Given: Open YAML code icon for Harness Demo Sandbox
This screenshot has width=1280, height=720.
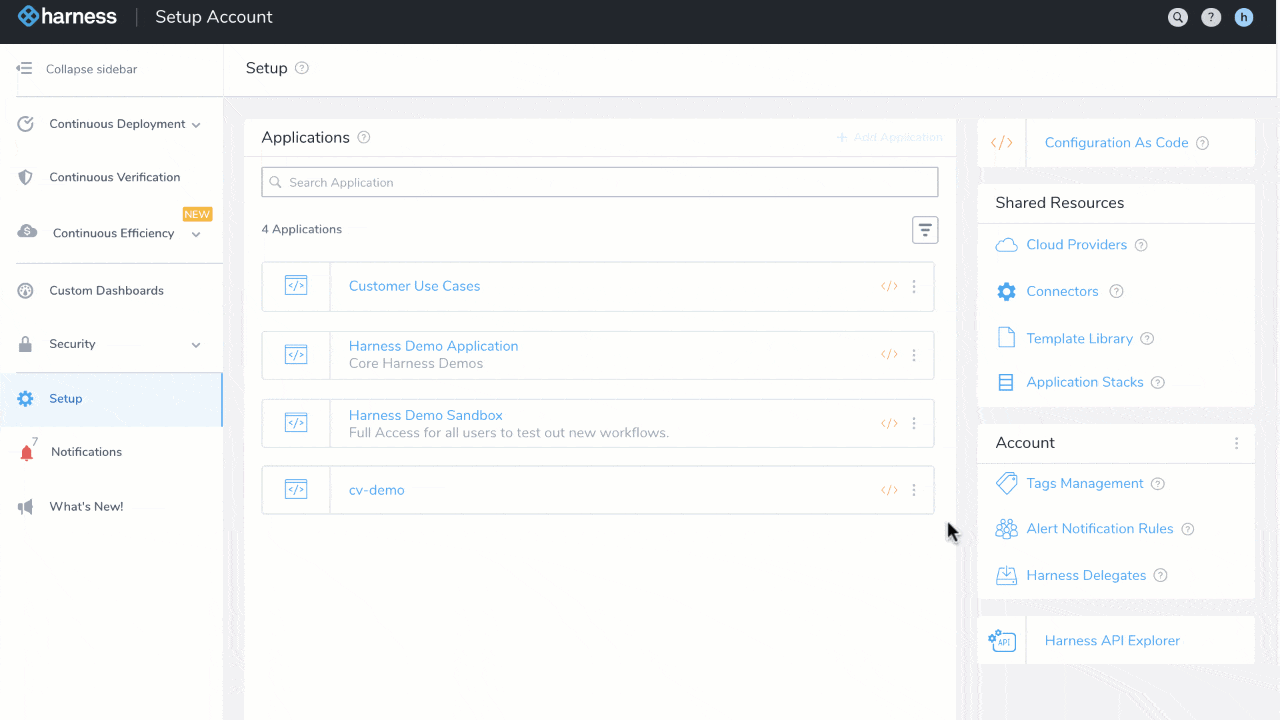Looking at the screenshot, I should [889, 423].
